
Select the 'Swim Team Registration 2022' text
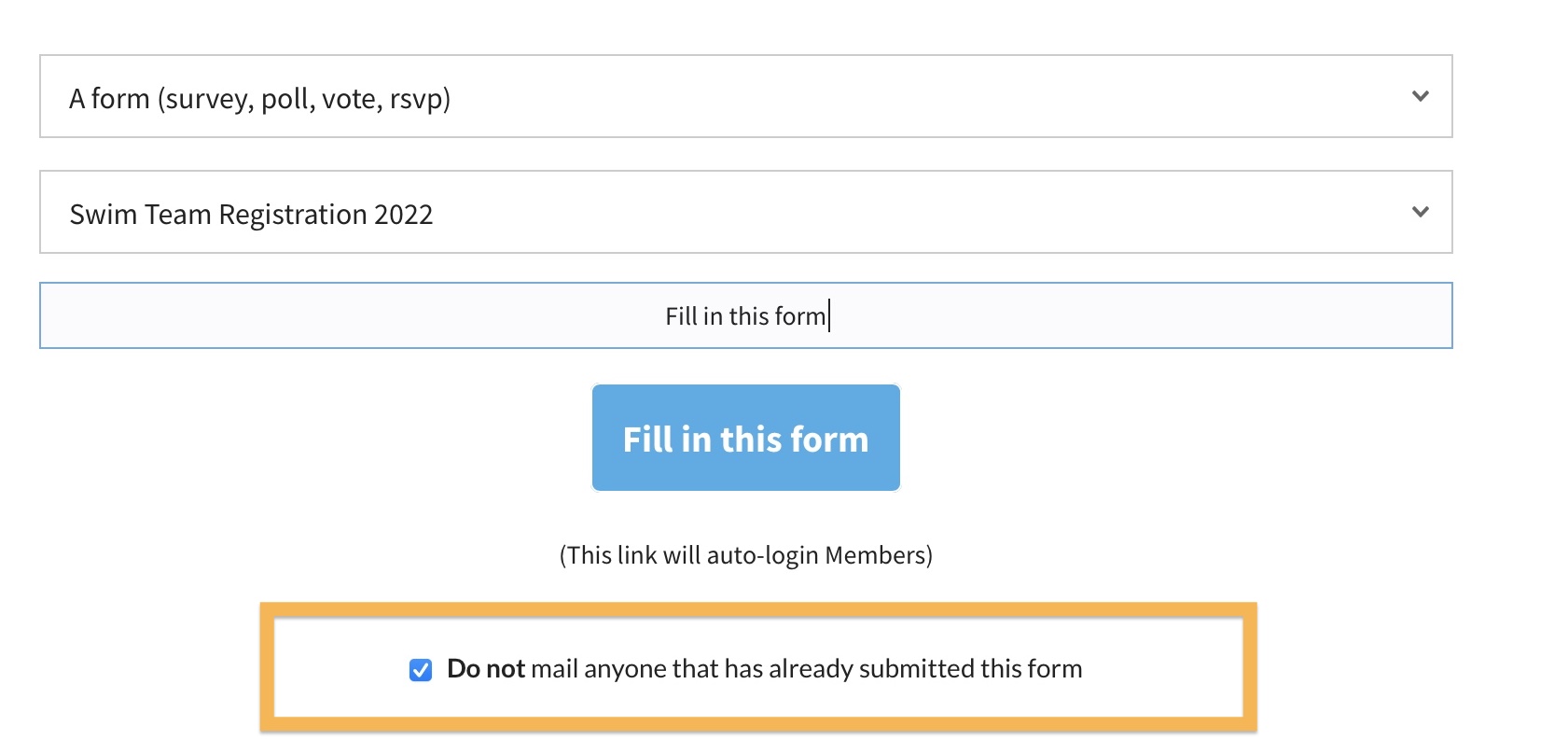(x=251, y=215)
